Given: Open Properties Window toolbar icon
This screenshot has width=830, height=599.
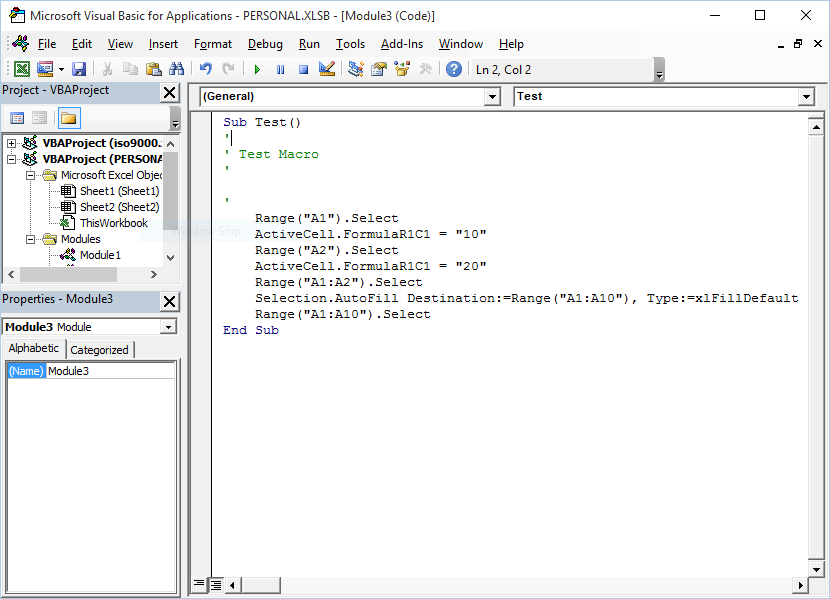Looking at the screenshot, I should click(379, 69).
